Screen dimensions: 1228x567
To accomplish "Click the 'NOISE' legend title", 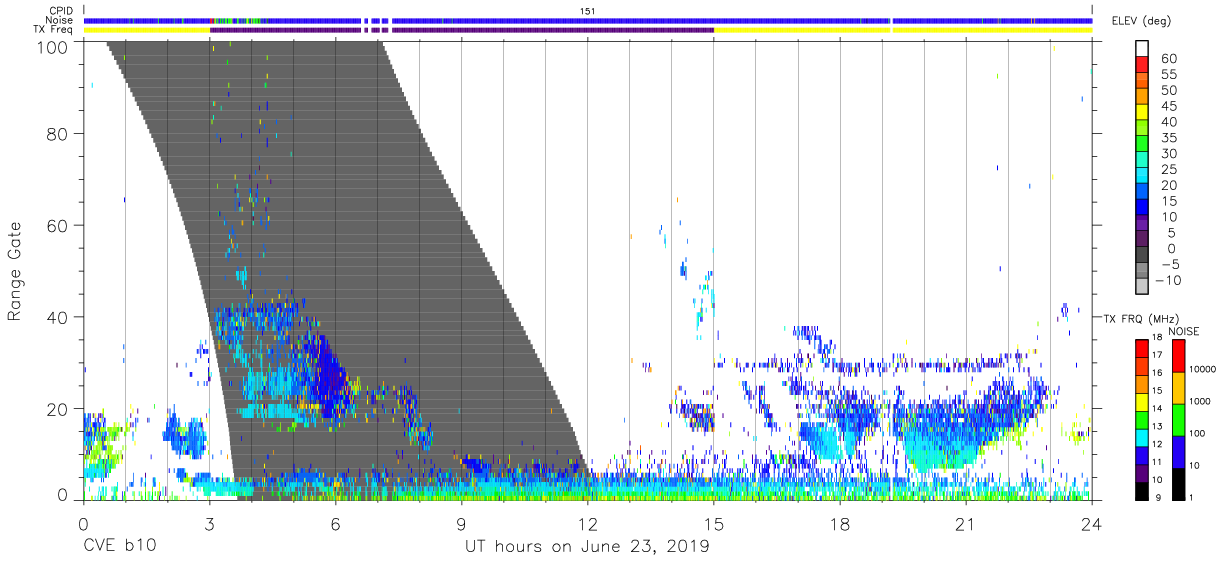I will (x=1183, y=331).
